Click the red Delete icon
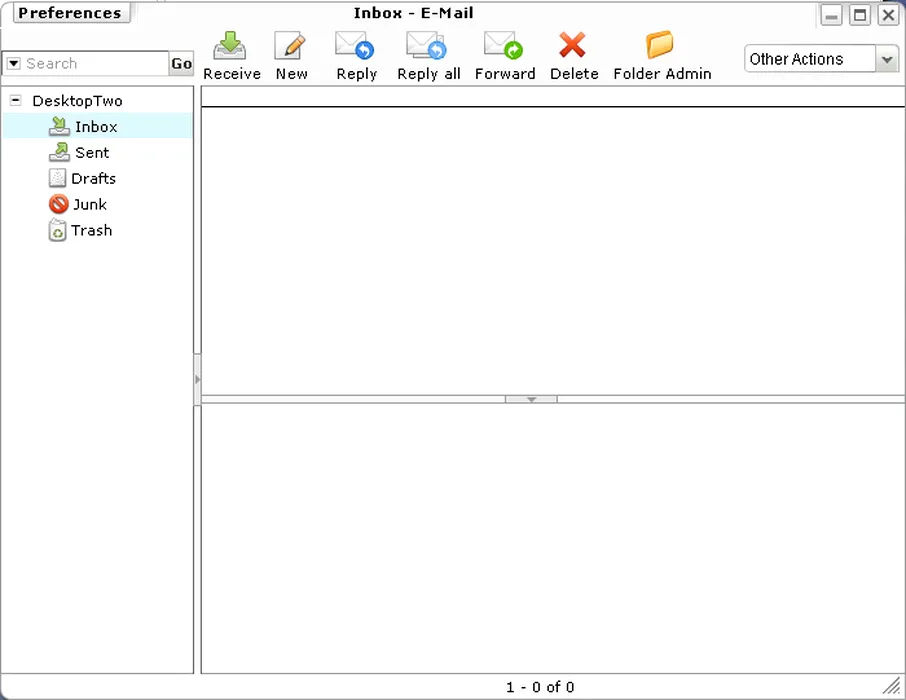The width and height of the screenshot is (906, 700). (x=573, y=46)
